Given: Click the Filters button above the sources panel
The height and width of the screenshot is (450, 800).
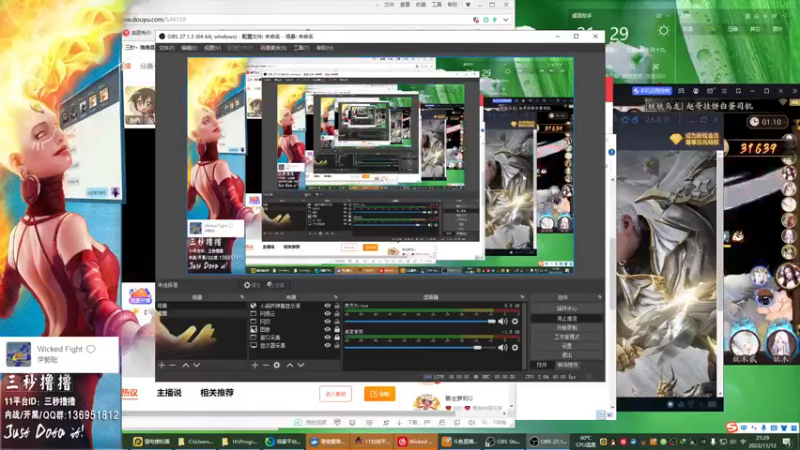Looking at the screenshot, I should click(276, 285).
